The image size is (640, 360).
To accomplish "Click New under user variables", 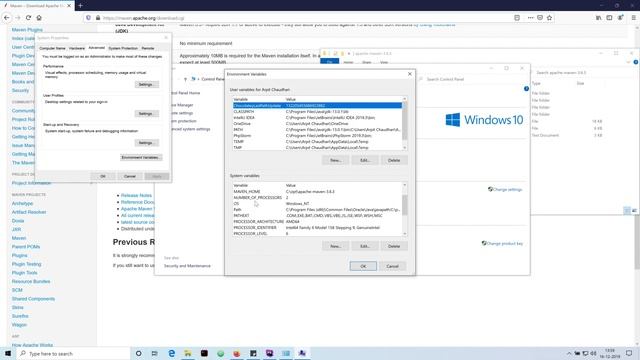I will click(335, 160).
